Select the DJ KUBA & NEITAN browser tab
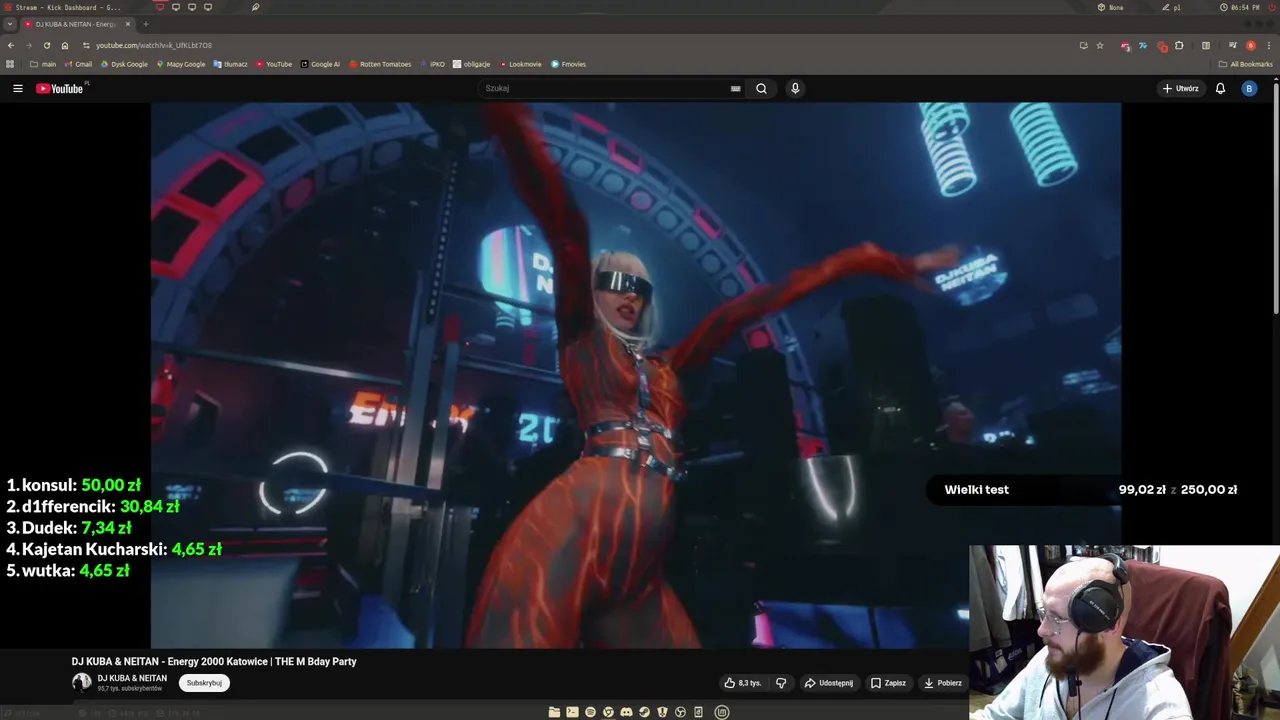The height and width of the screenshot is (720, 1280). pyautogui.click(x=77, y=24)
